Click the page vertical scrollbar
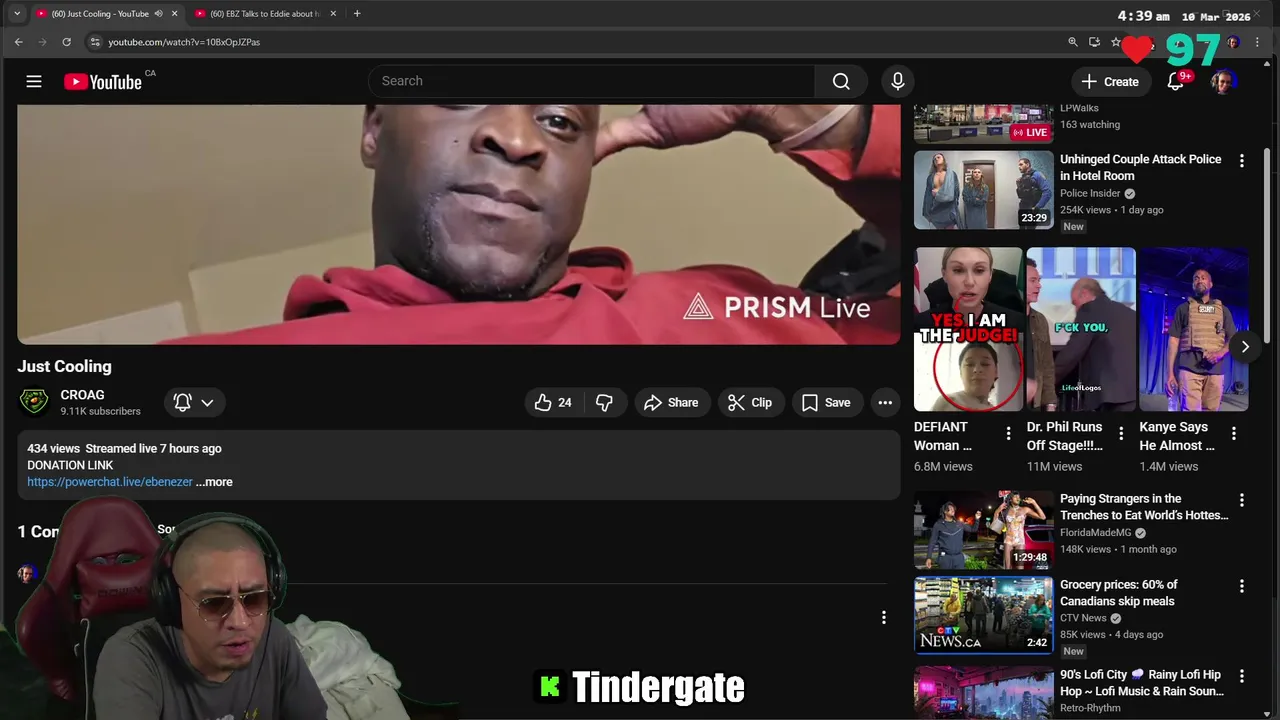Viewport: 1280px width, 720px height. click(x=1268, y=245)
